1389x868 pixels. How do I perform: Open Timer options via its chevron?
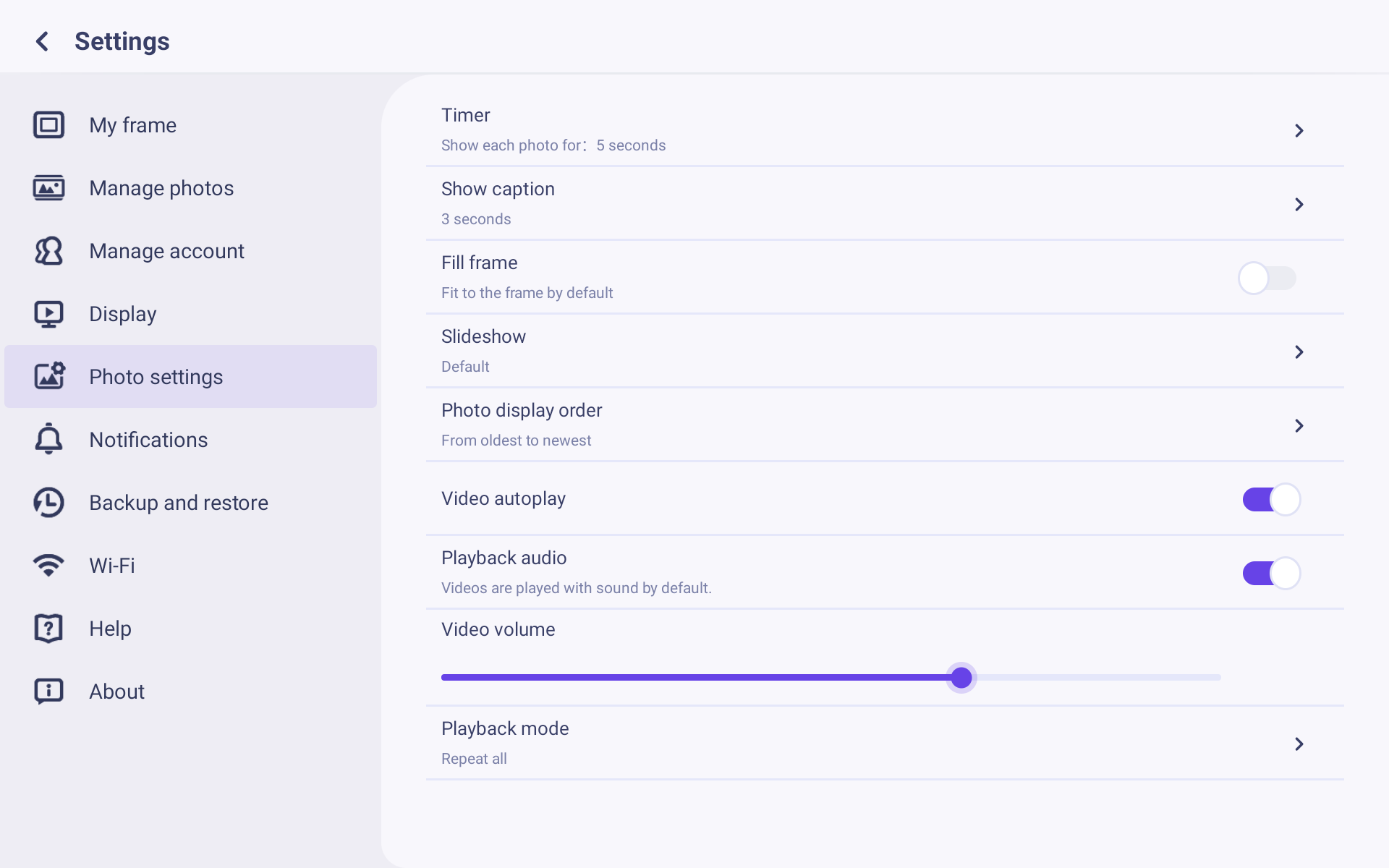pyautogui.click(x=1299, y=130)
